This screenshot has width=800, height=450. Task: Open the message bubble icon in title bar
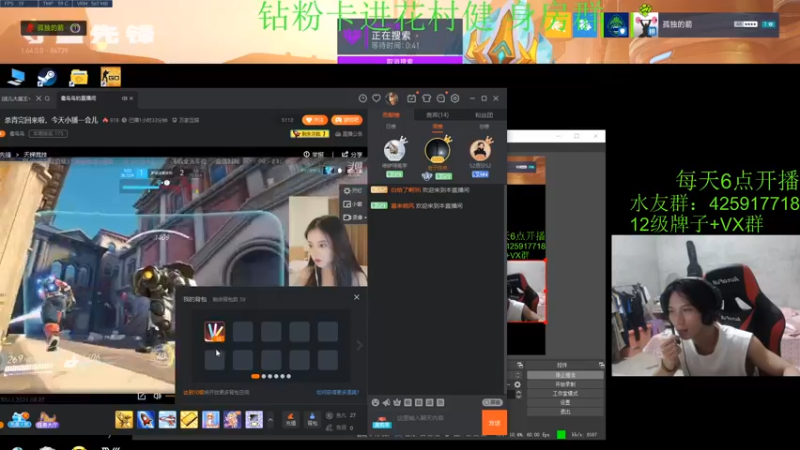[441, 98]
